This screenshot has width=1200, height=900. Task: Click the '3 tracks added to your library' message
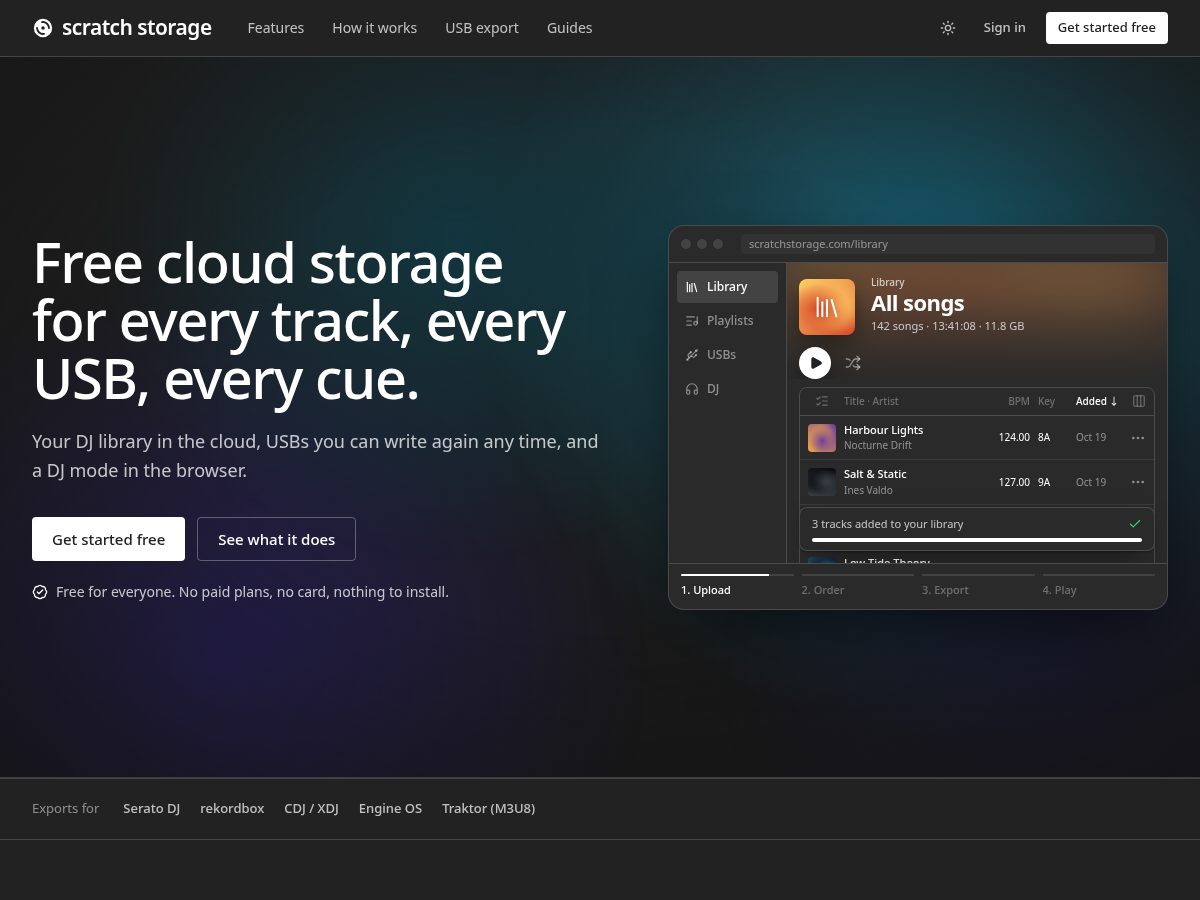(x=888, y=524)
